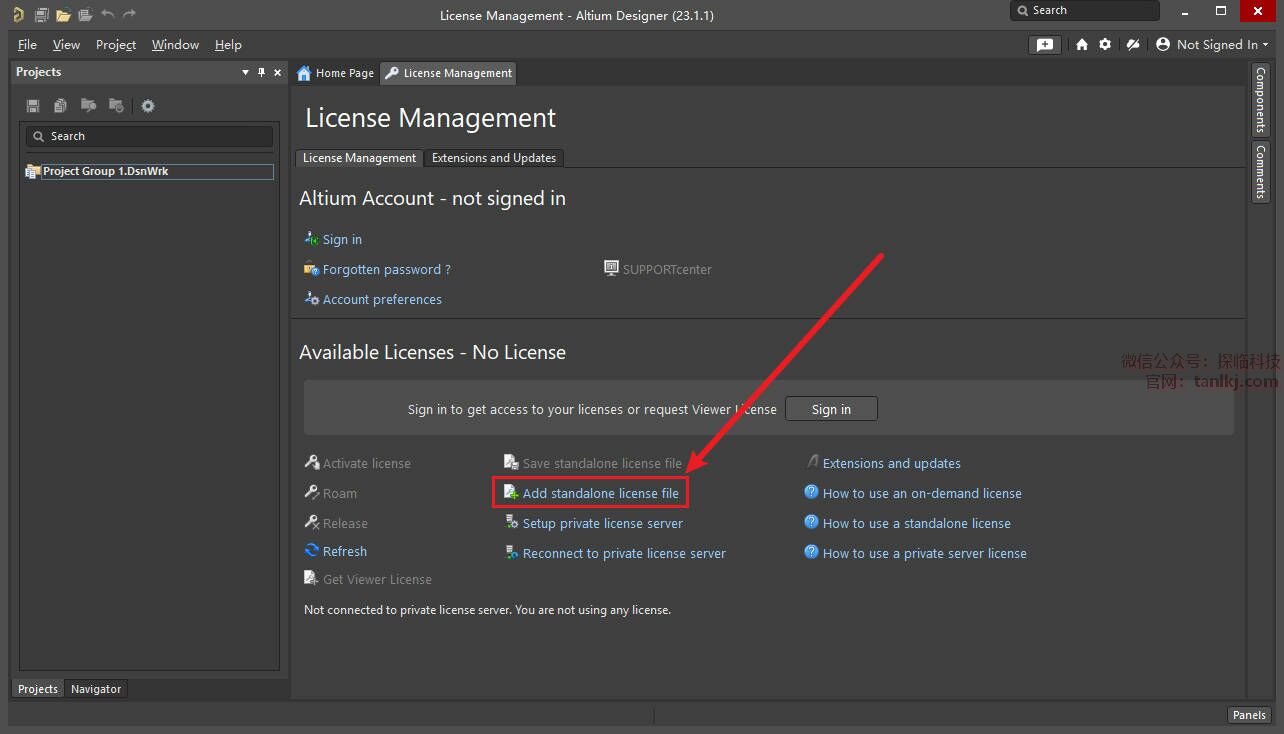This screenshot has width=1284, height=734.
Task: Open the Not Signed In account dropdown
Action: [x=1212, y=45]
